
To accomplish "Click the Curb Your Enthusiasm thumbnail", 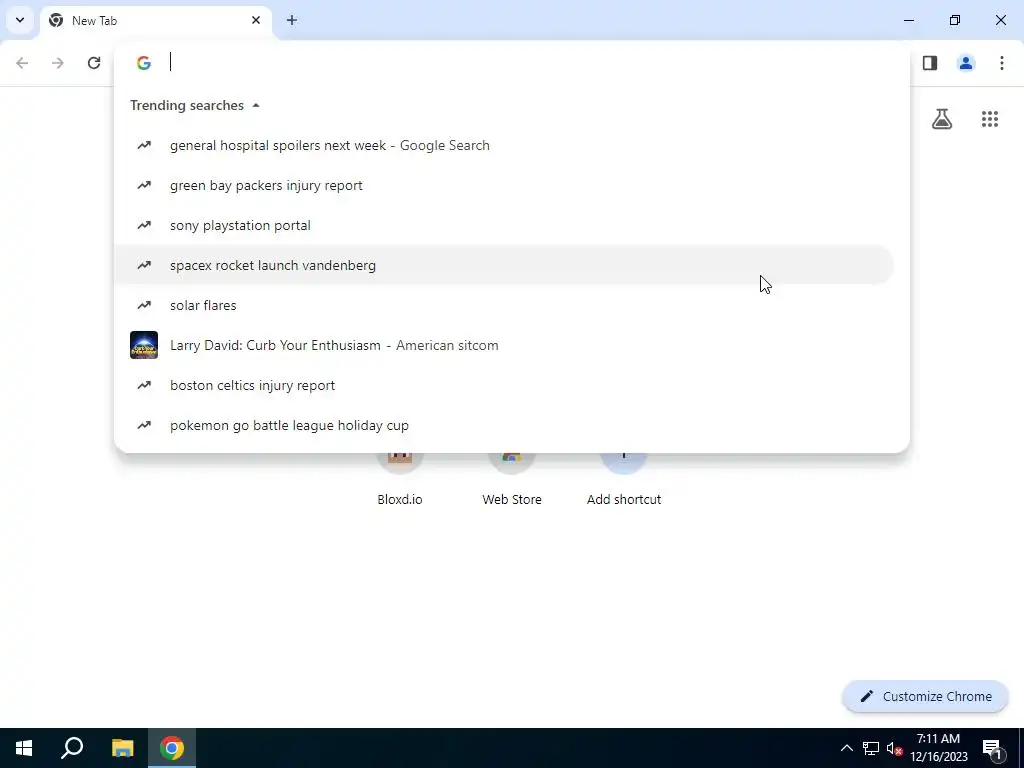I will [x=144, y=345].
